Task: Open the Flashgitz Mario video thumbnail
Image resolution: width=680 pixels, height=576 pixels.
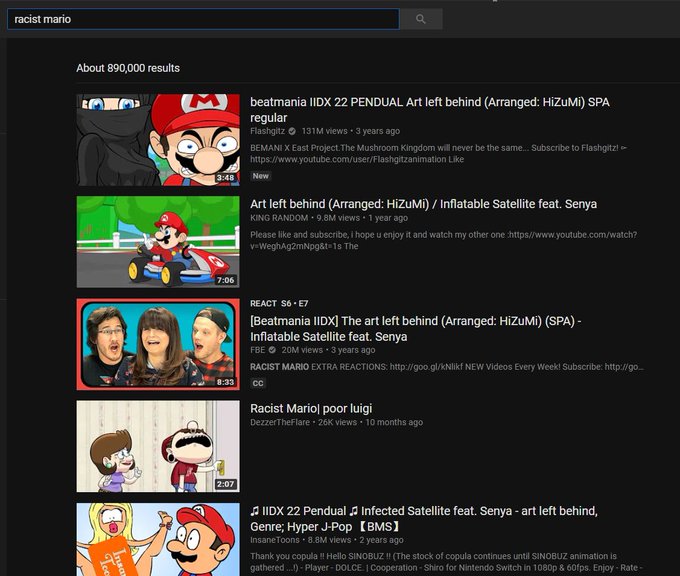Action: (158, 140)
